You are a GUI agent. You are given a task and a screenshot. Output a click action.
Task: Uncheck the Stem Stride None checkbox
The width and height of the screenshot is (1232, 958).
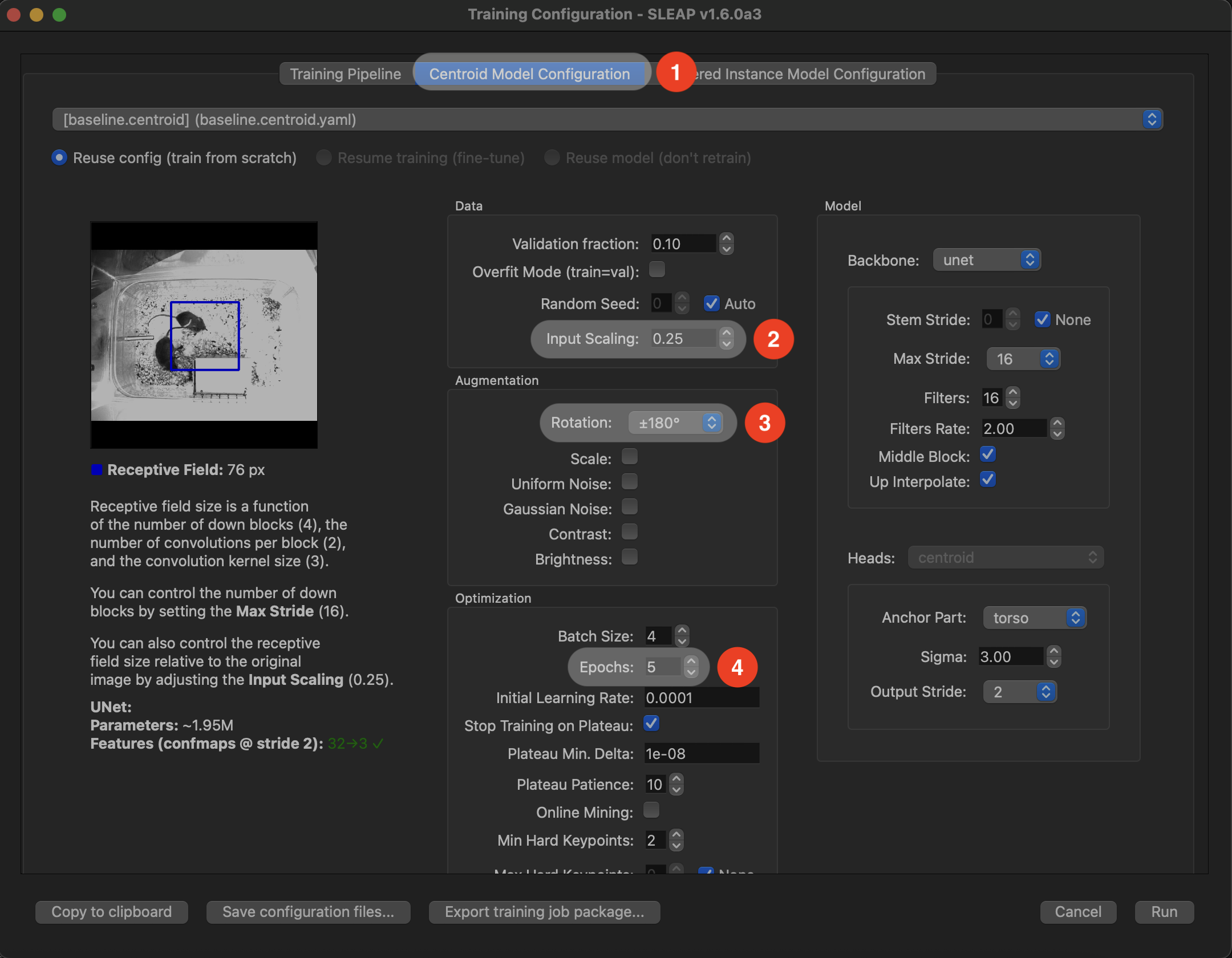pyautogui.click(x=1042, y=319)
